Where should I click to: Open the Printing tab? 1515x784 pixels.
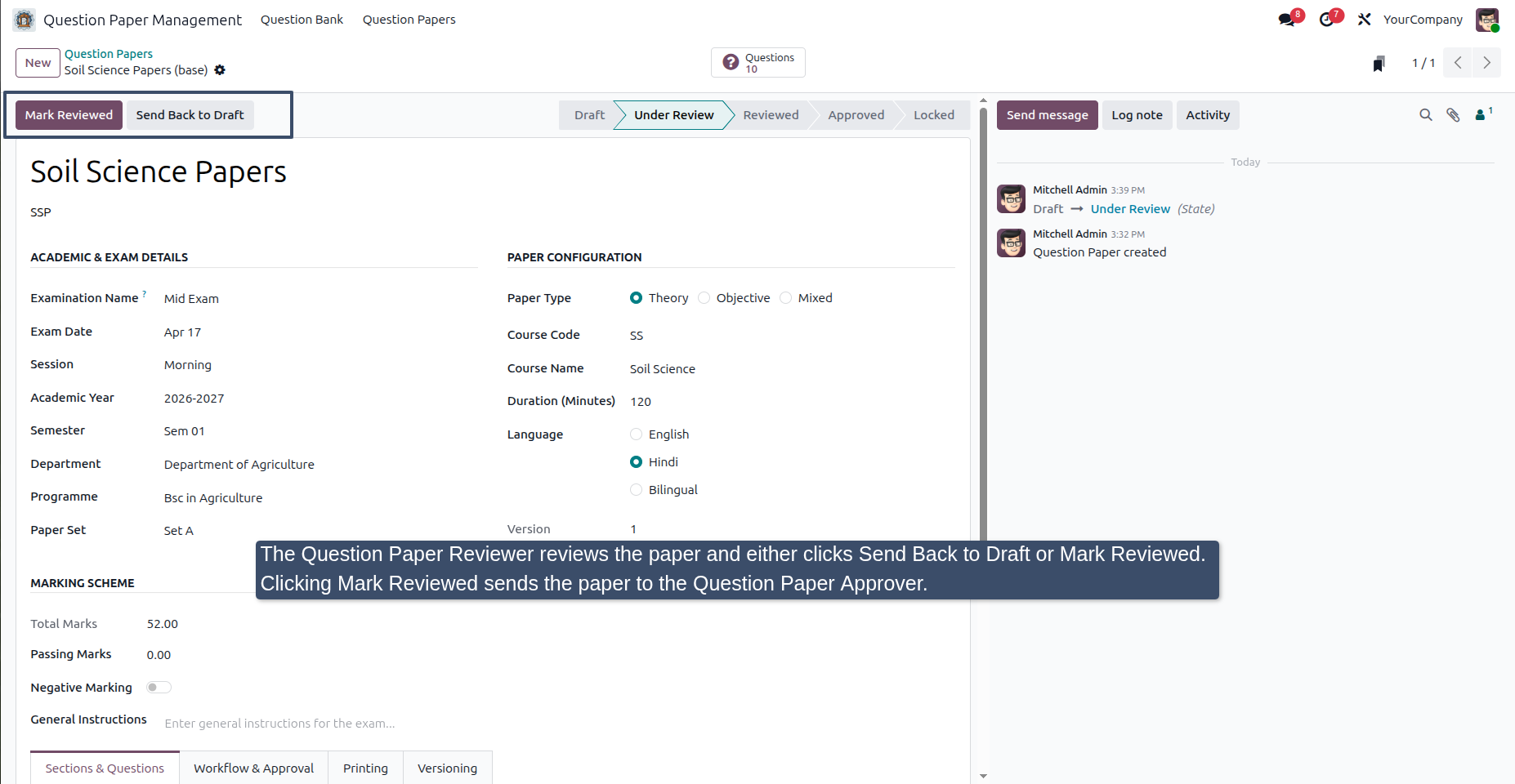(x=365, y=768)
